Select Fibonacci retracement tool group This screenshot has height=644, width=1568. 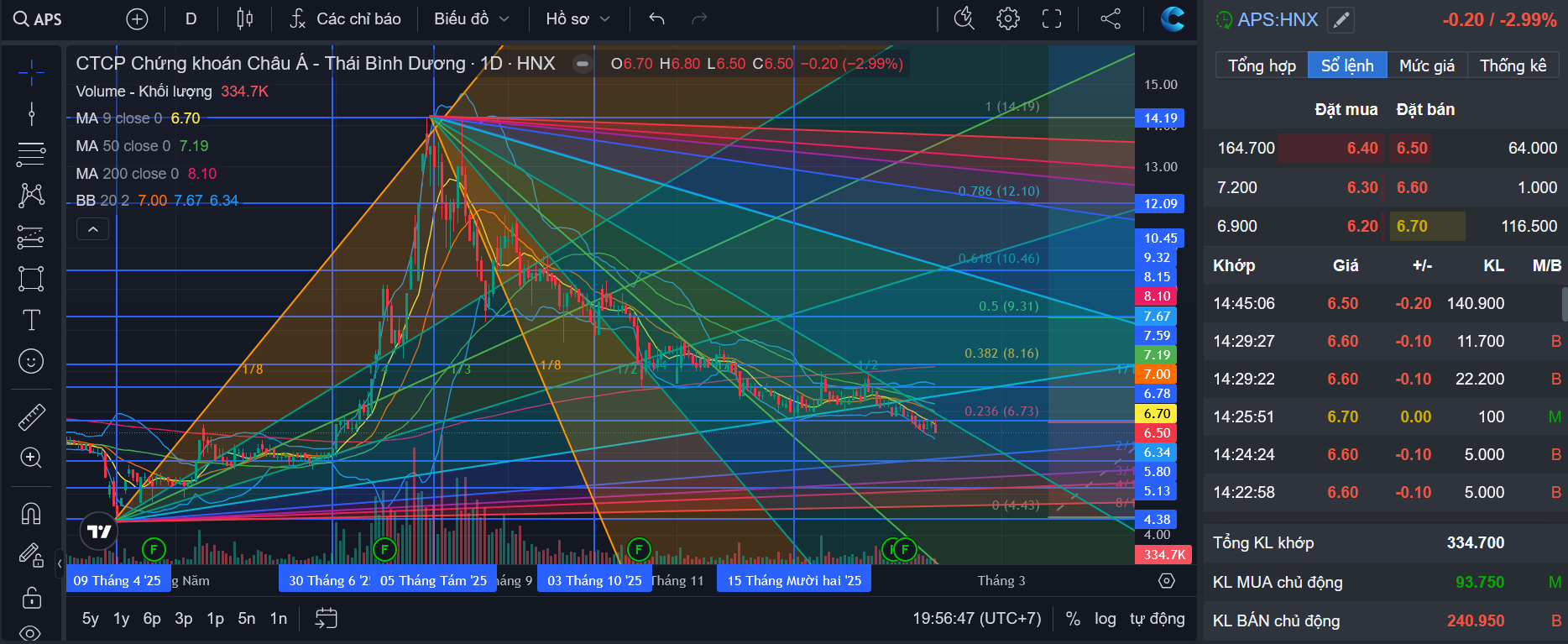31,154
